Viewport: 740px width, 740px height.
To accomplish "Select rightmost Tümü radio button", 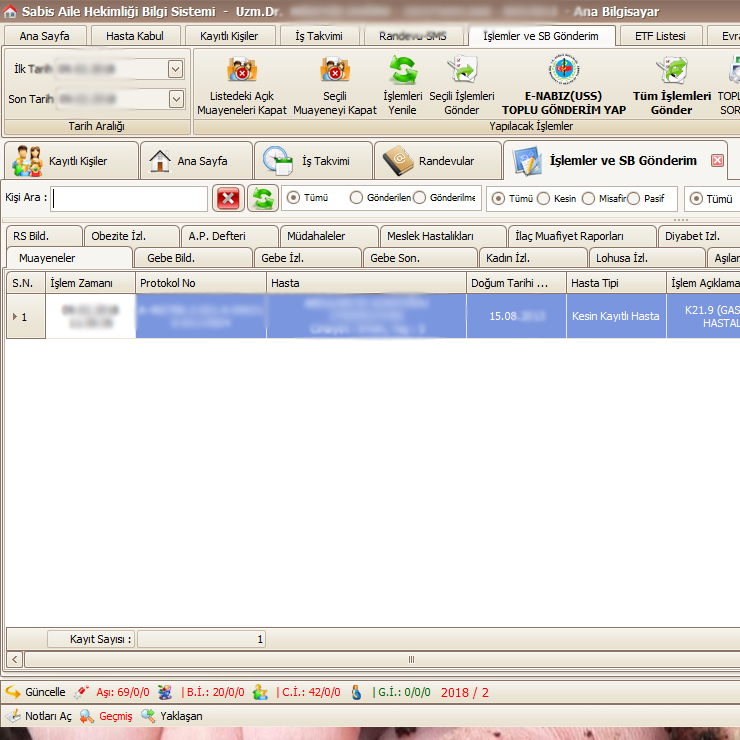I will coord(696,198).
